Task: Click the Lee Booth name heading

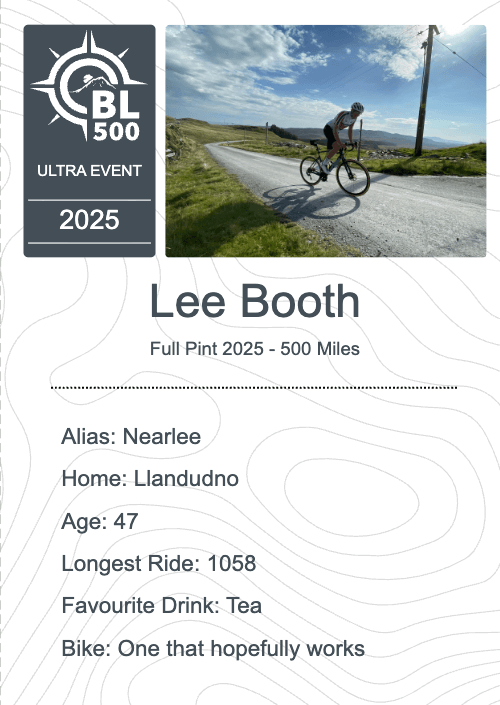Action: pos(255,301)
